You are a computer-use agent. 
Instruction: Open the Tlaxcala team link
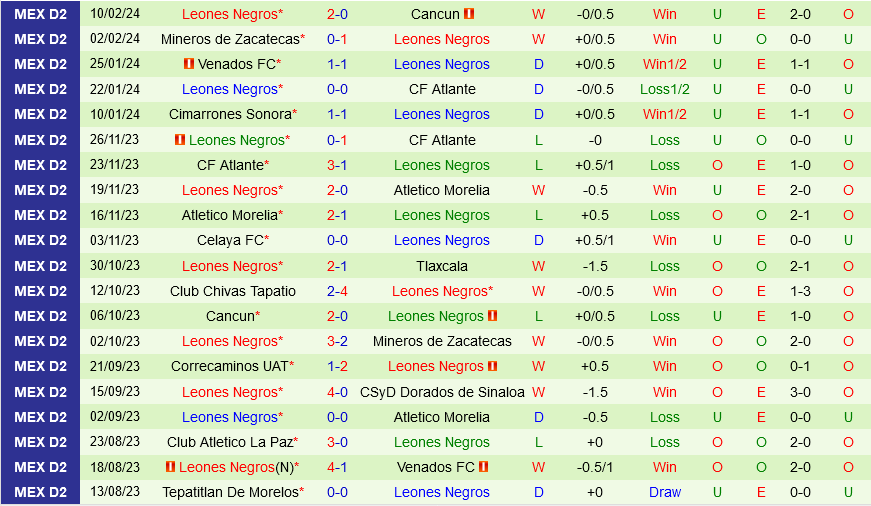(442, 266)
